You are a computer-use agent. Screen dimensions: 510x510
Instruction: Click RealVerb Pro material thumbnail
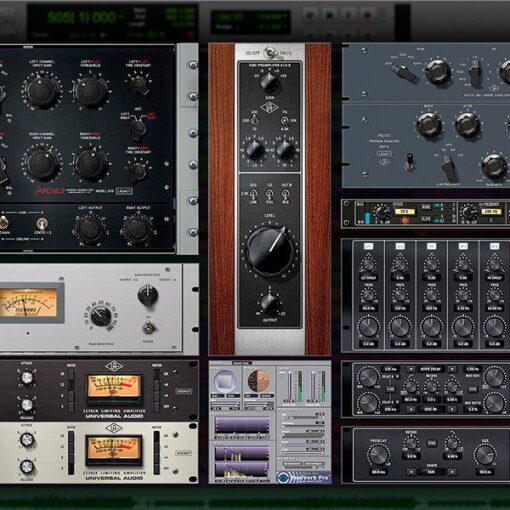click(x=258, y=380)
